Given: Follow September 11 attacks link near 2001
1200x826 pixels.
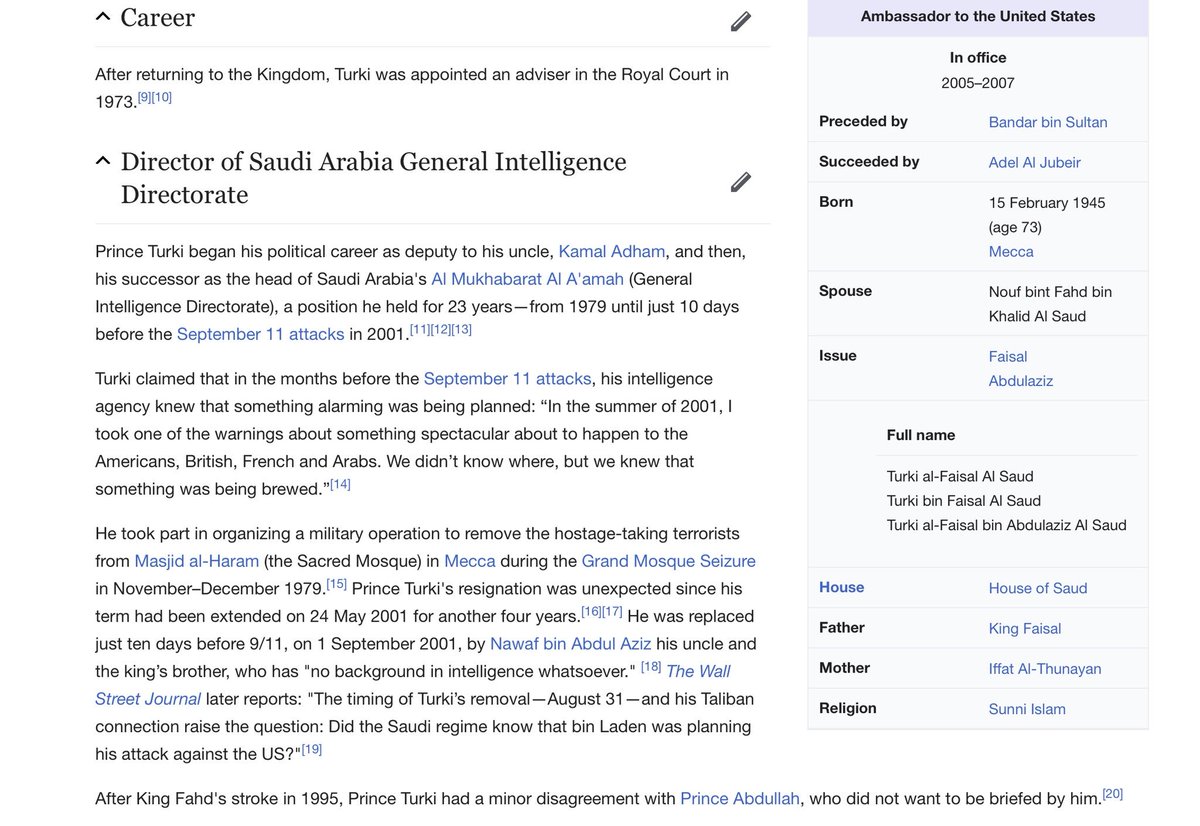Looking at the screenshot, I should click(260, 334).
